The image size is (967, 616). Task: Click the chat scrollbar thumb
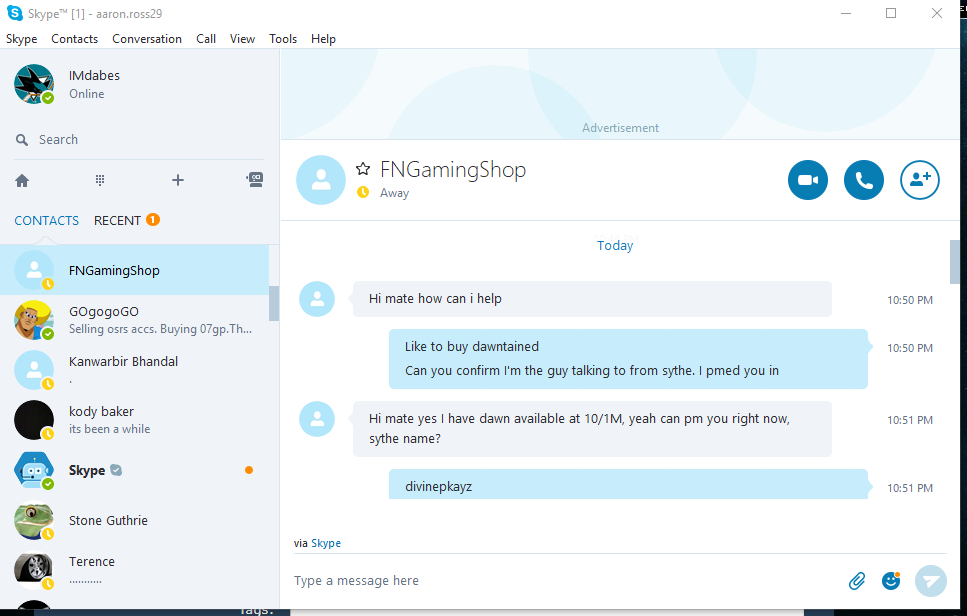coord(955,261)
